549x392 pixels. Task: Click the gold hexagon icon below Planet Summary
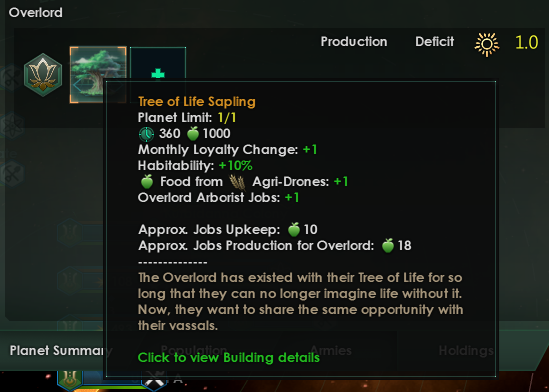pos(70,380)
